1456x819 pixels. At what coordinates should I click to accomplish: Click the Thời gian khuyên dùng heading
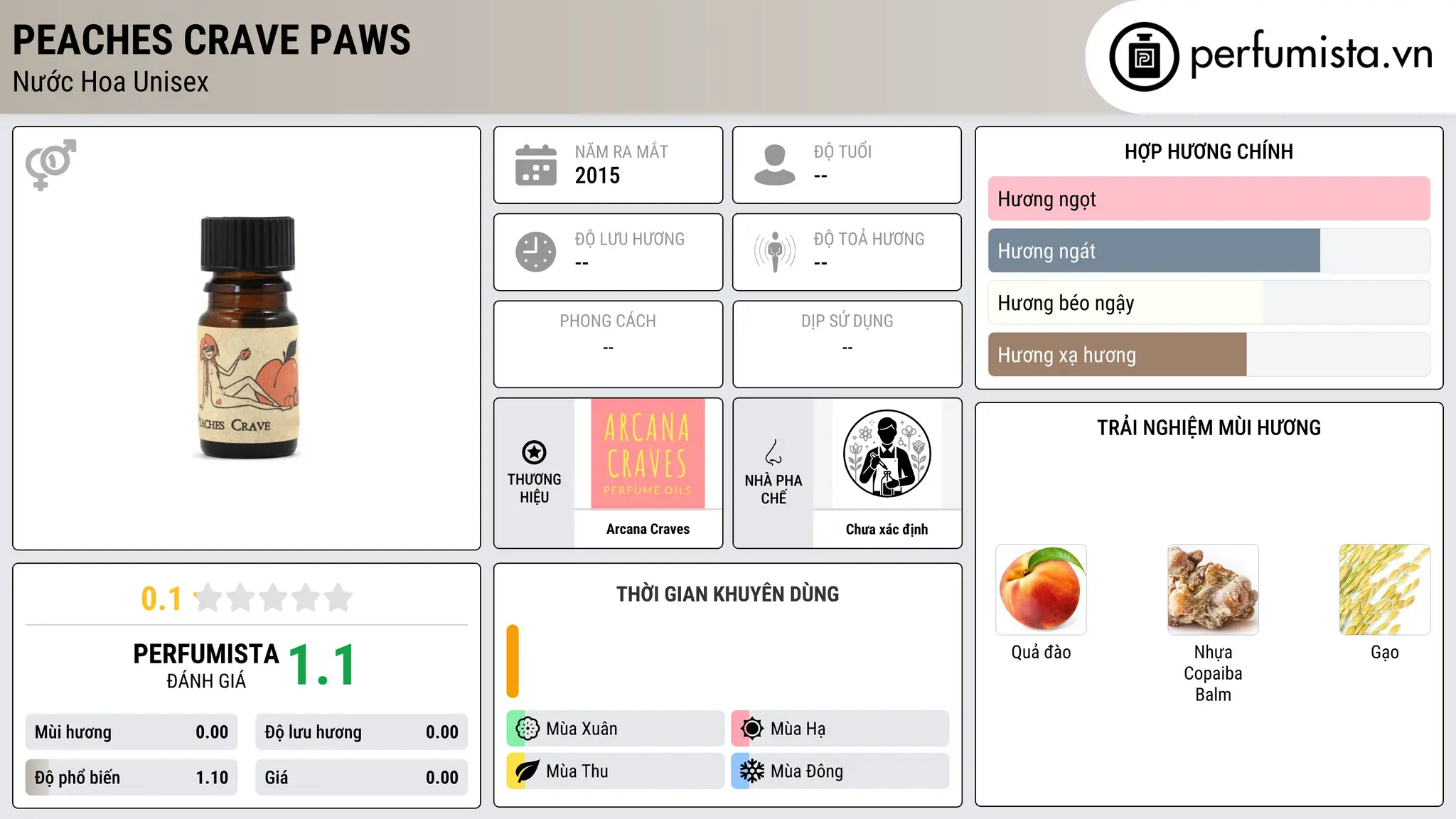pos(727,594)
